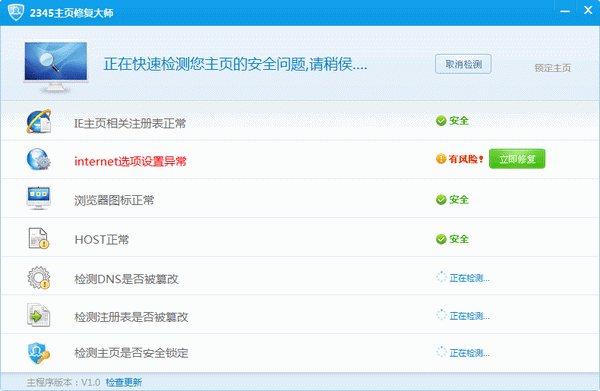Click 正在检测 status in 主页锁定 row

coord(470,353)
